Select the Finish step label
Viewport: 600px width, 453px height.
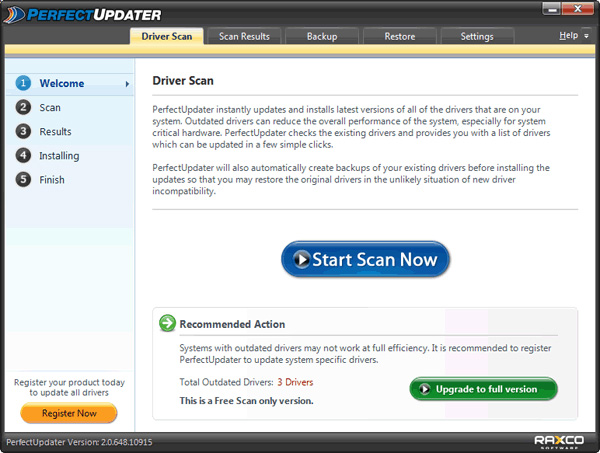pyautogui.click(x=52, y=180)
